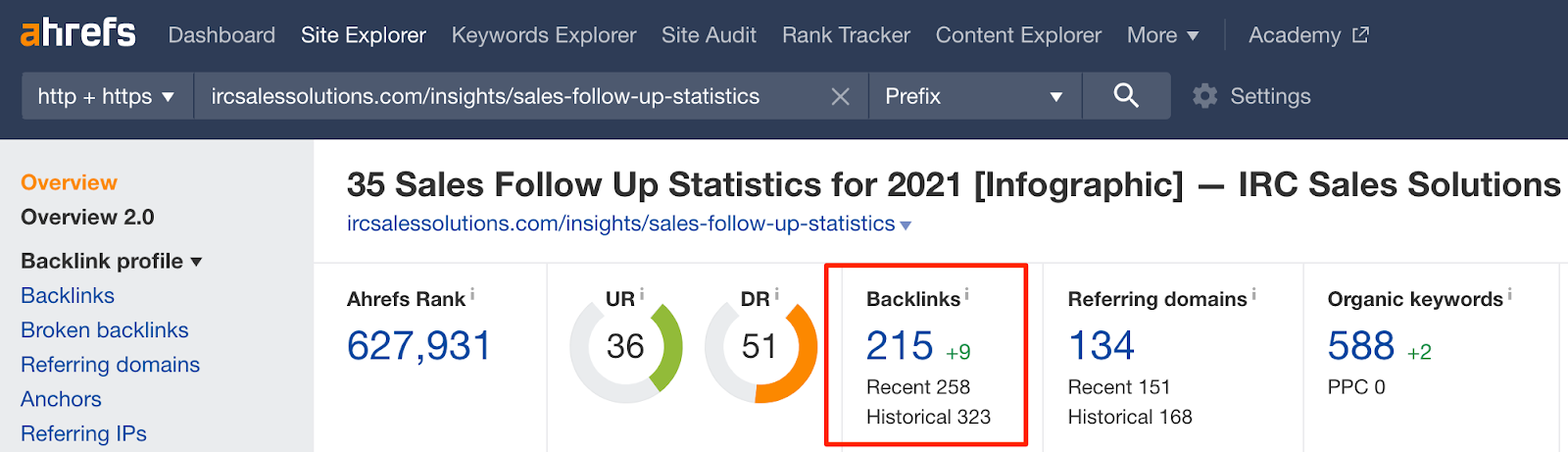Open Content Explorer
Image resolution: width=1568 pixels, height=452 pixels.
(x=1018, y=35)
